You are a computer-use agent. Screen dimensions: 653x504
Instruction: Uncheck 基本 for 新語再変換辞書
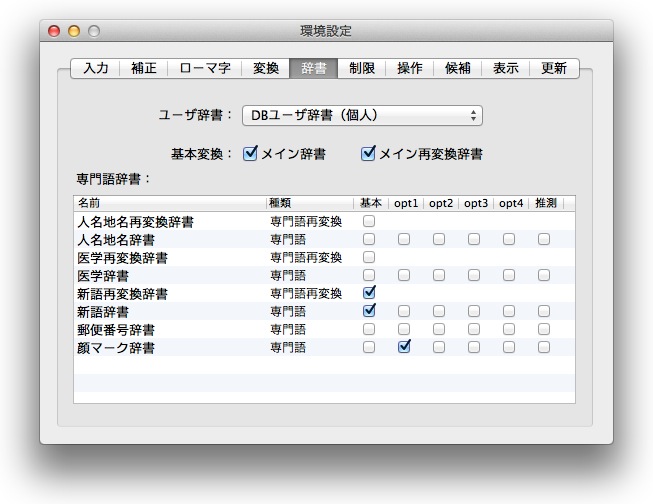pos(369,293)
